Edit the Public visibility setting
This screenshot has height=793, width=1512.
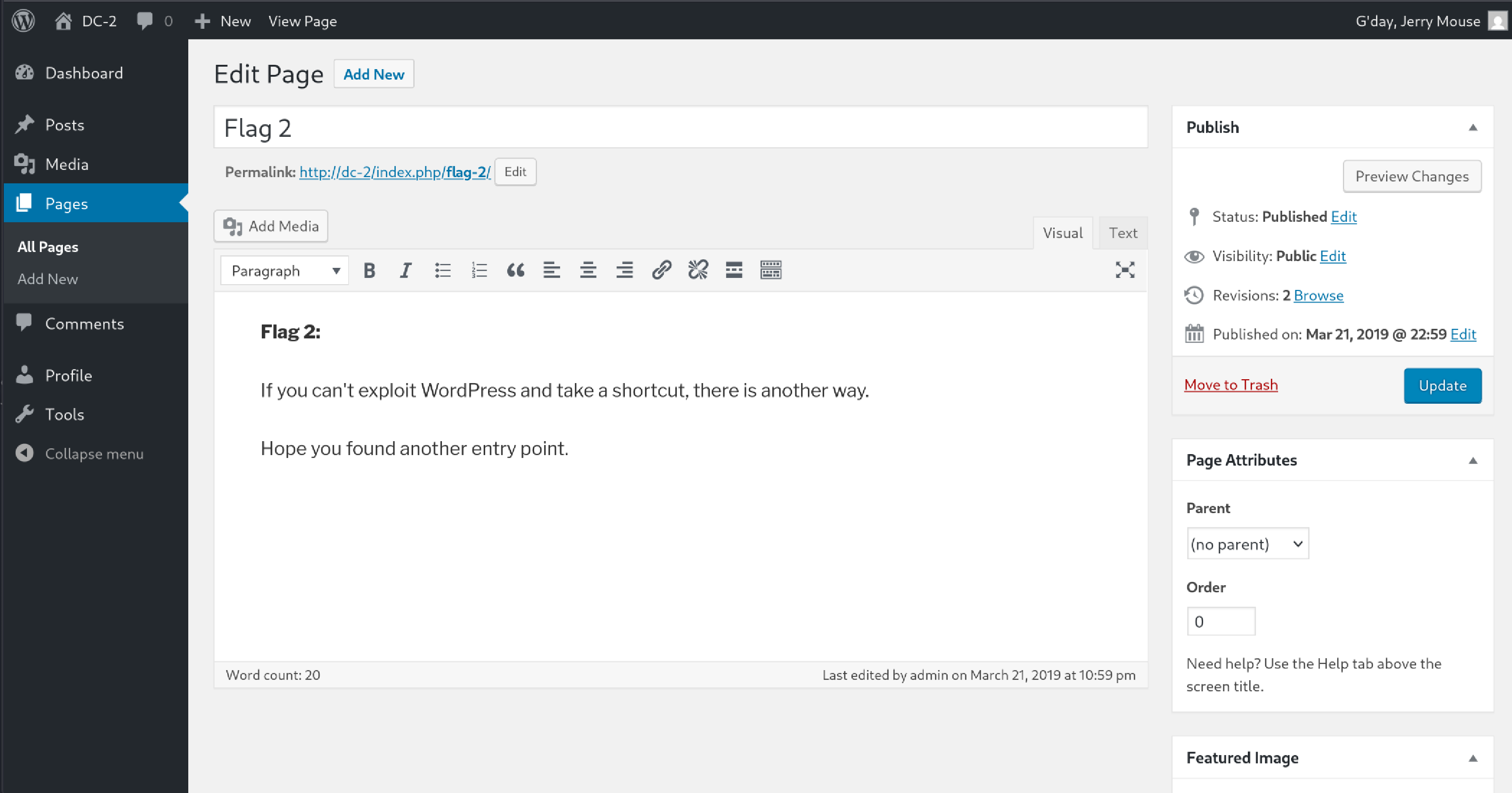1332,256
